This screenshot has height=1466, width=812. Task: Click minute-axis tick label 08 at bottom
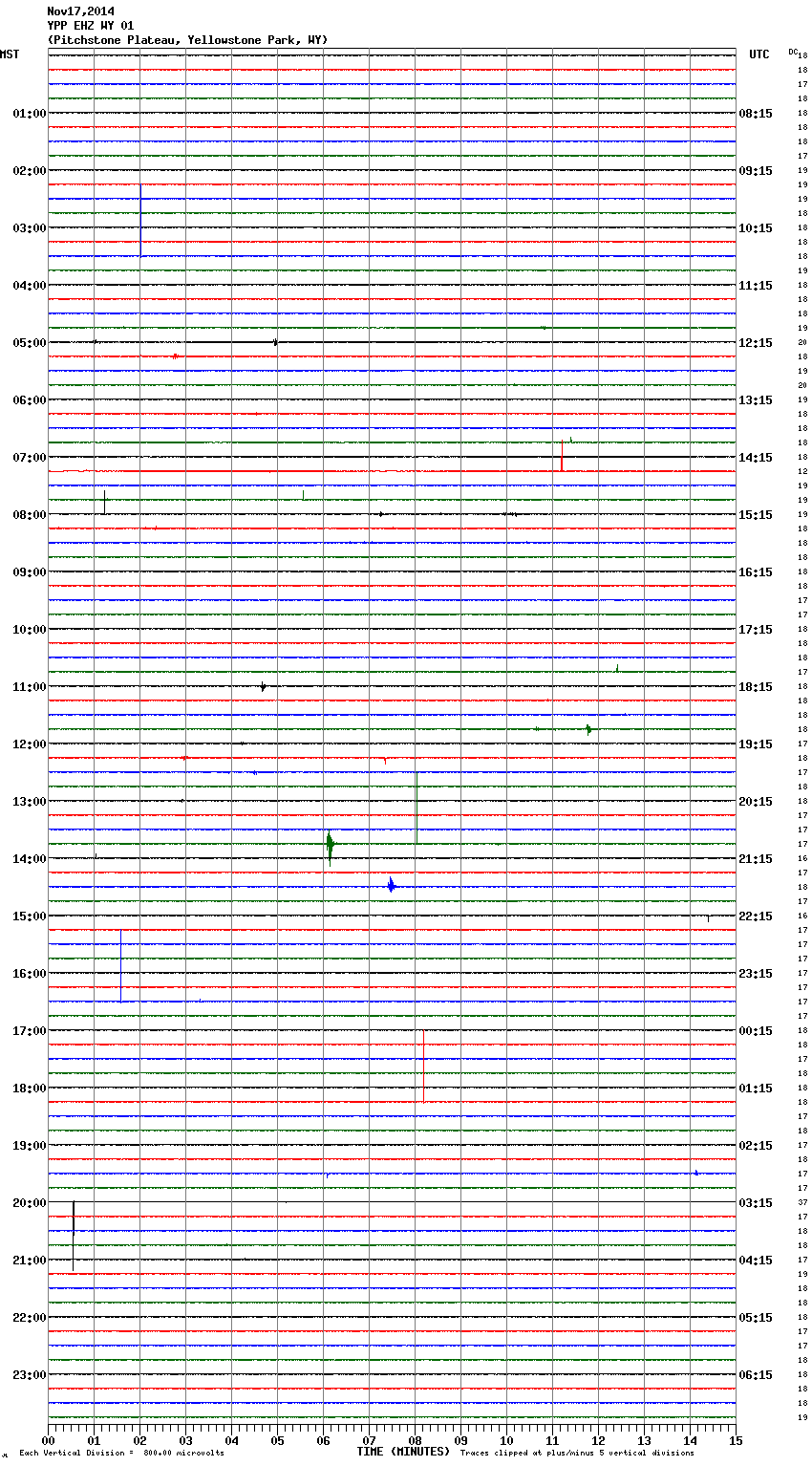[415, 1441]
